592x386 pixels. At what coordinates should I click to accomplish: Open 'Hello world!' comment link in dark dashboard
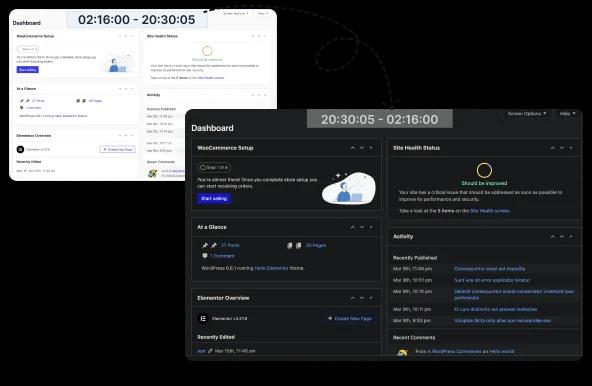pyautogui.click(x=502, y=351)
